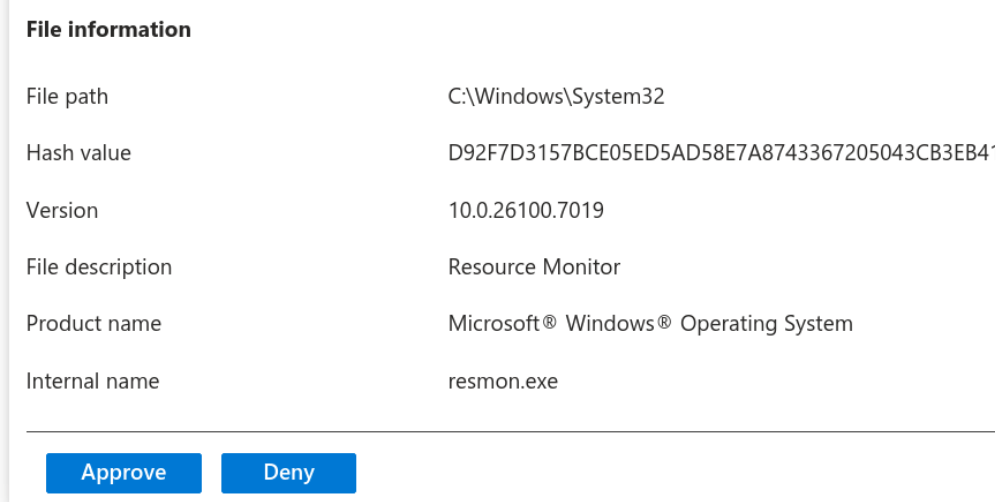Click the version number 10.0.26100.7019
The width and height of the screenshot is (996, 502).
(526, 210)
